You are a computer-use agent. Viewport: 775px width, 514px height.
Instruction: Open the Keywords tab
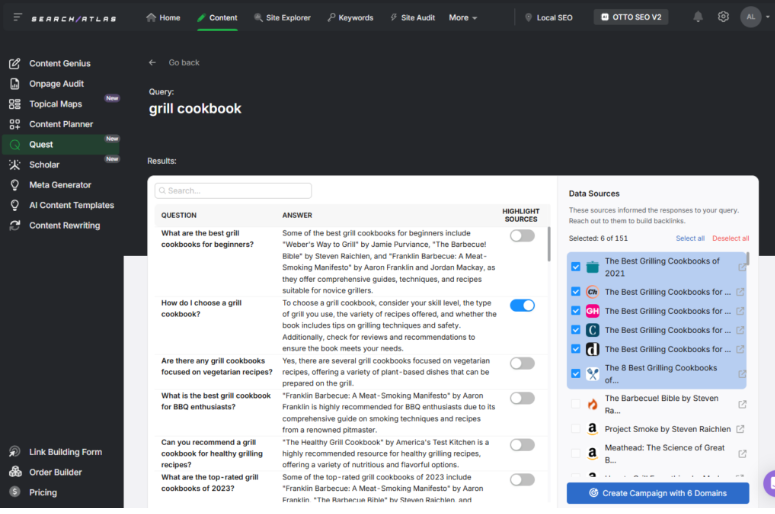tap(350, 18)
